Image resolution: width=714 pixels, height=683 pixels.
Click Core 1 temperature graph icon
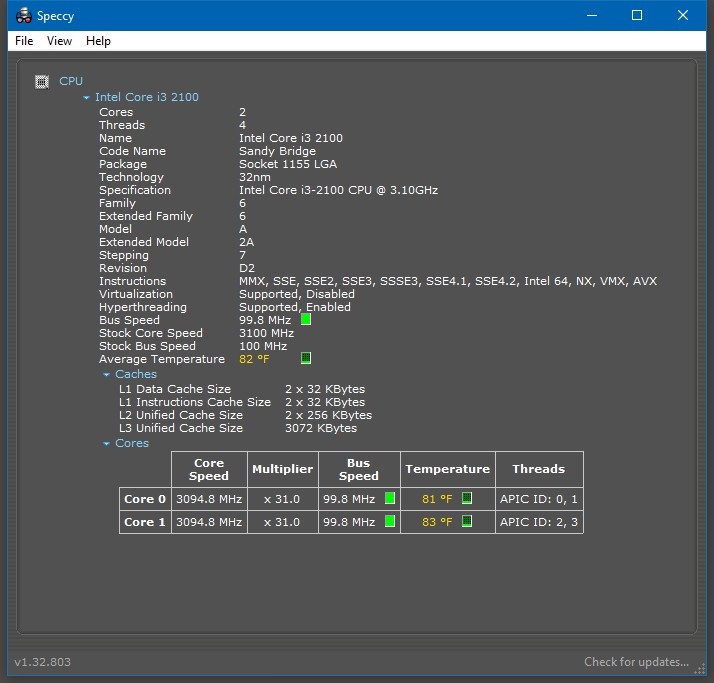click(x=467, y=521)
